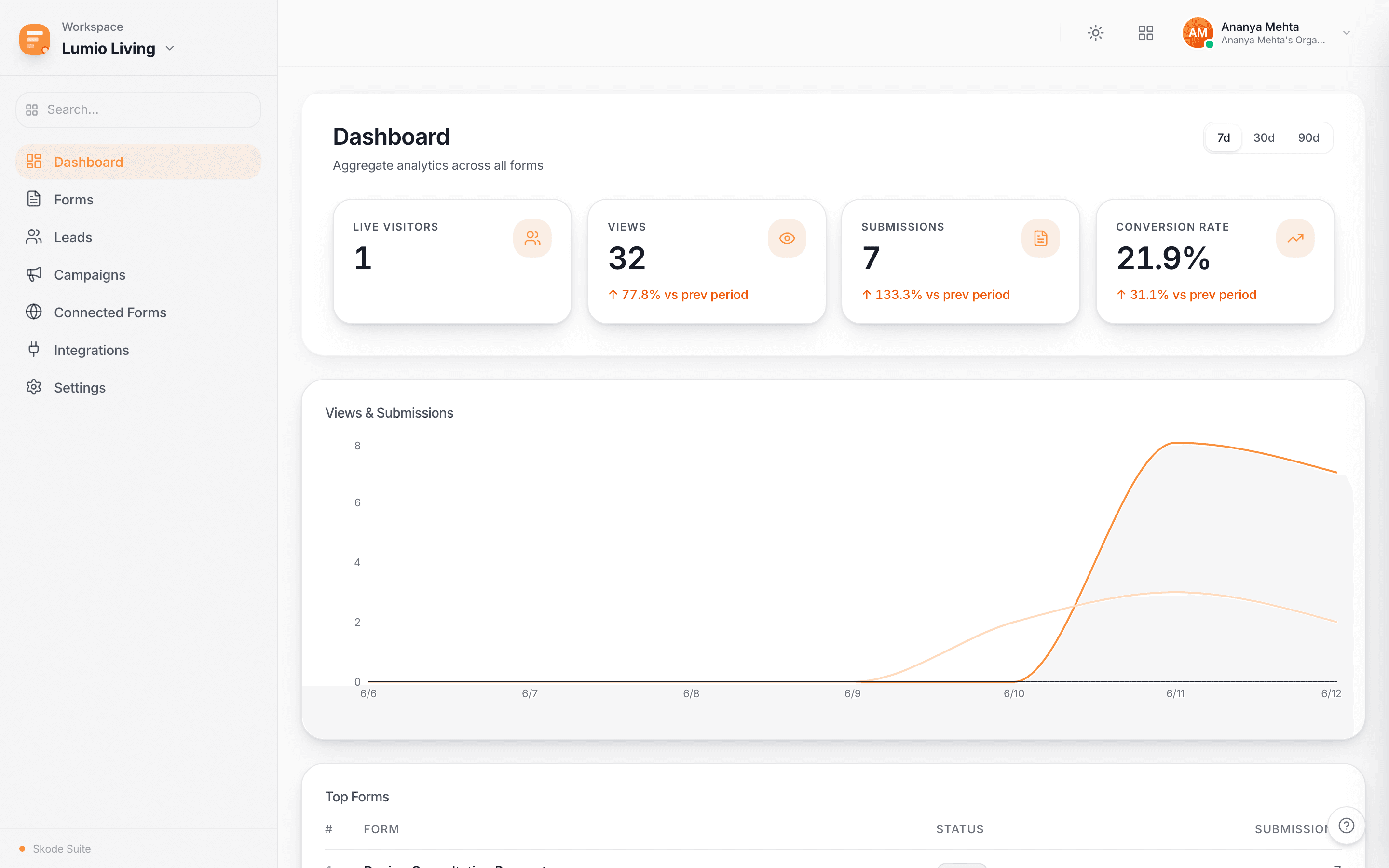This screenshot has height=868, width=1389.
Task: Open Dashboard in the sidebar
Action: [138, 162]
